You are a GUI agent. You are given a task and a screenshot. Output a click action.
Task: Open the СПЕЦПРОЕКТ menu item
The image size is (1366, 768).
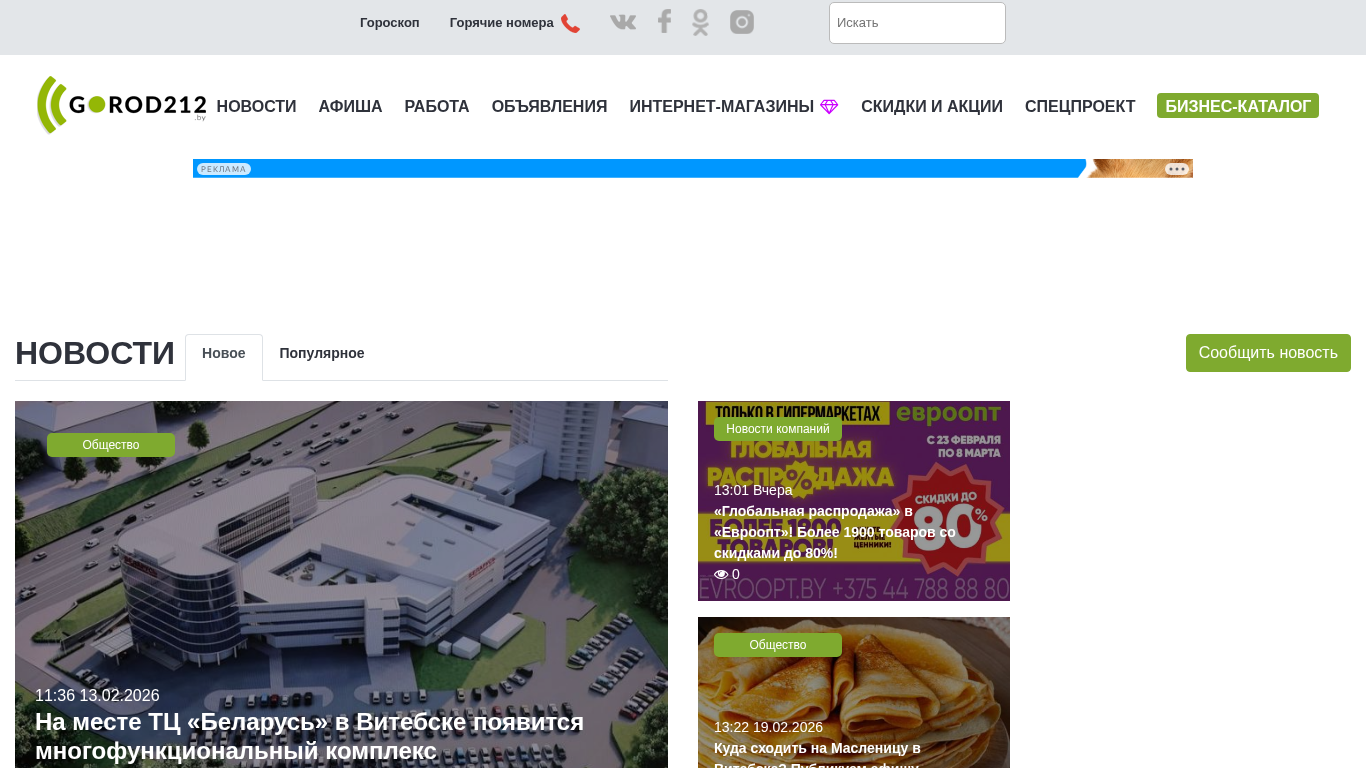tap(1080, 107)
